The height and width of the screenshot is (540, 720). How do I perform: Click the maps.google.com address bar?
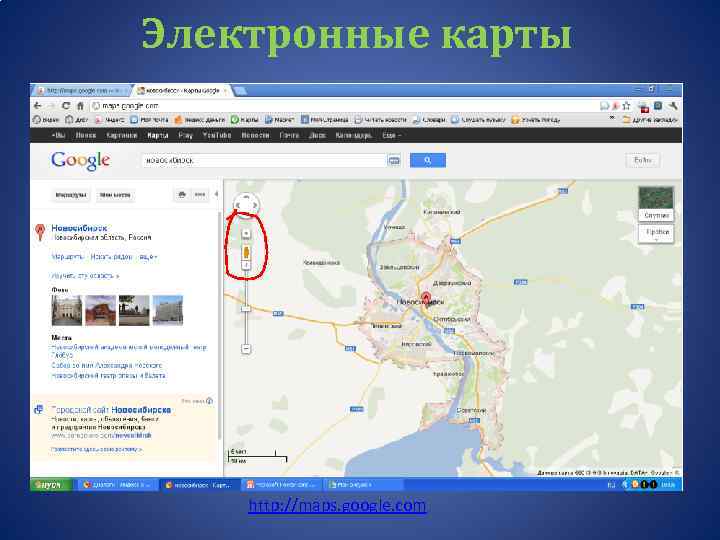pyautogui.click(x=342, y=106)
